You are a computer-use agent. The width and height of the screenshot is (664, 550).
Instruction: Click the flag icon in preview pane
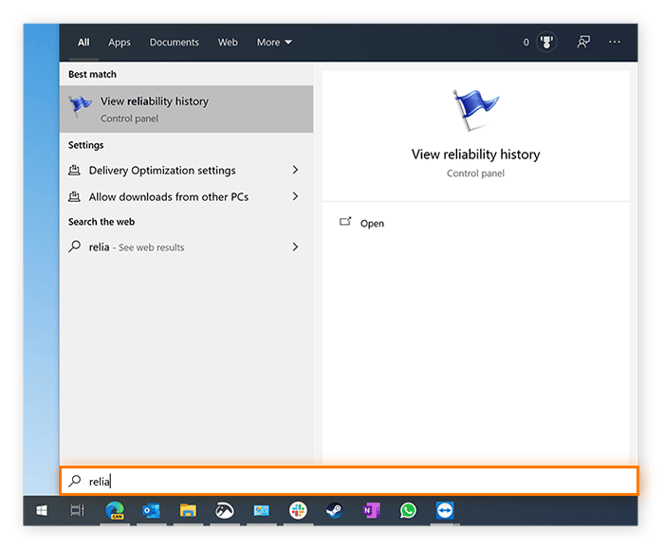click(x=476, y=110)
